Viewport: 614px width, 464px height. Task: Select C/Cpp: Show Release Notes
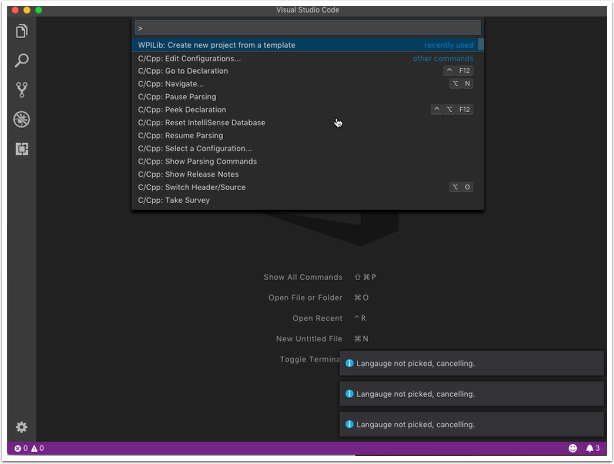308,174
